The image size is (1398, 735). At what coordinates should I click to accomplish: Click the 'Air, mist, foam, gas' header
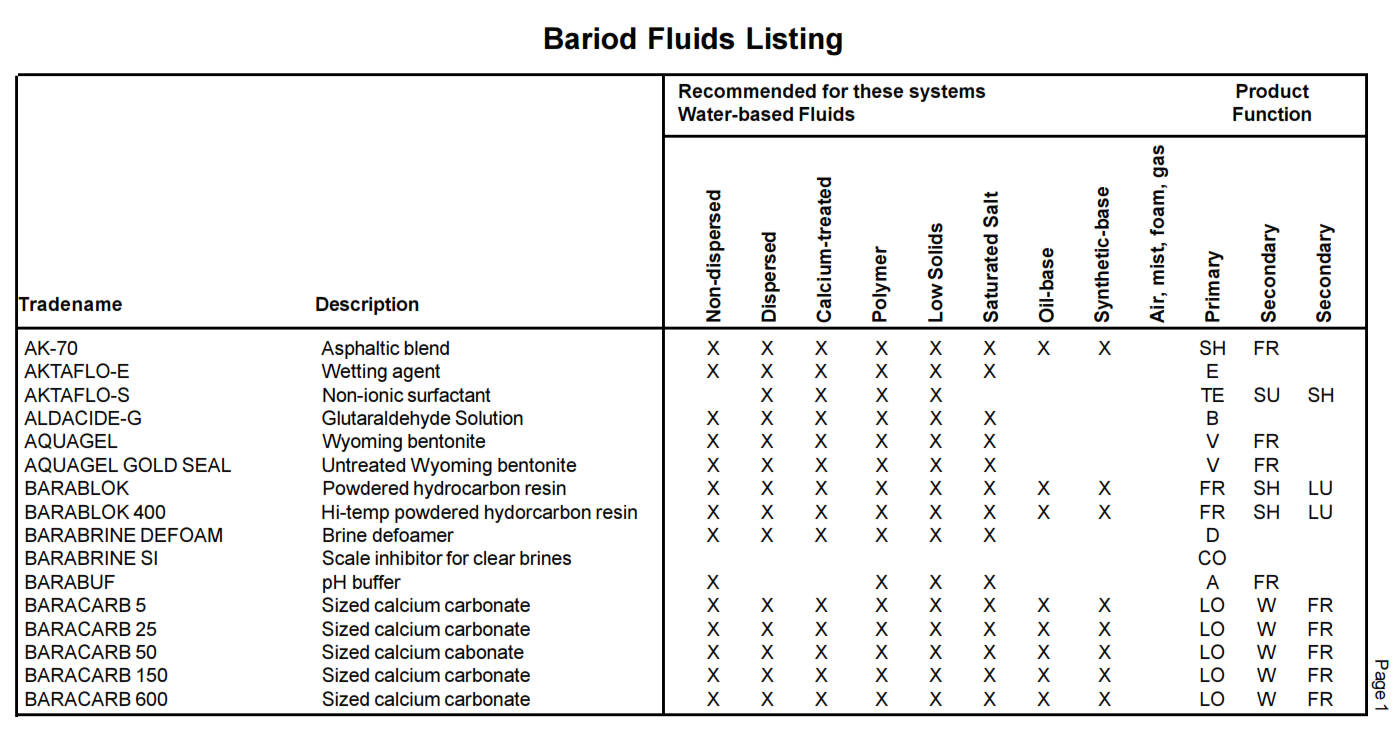click(x=1158, y=234)
